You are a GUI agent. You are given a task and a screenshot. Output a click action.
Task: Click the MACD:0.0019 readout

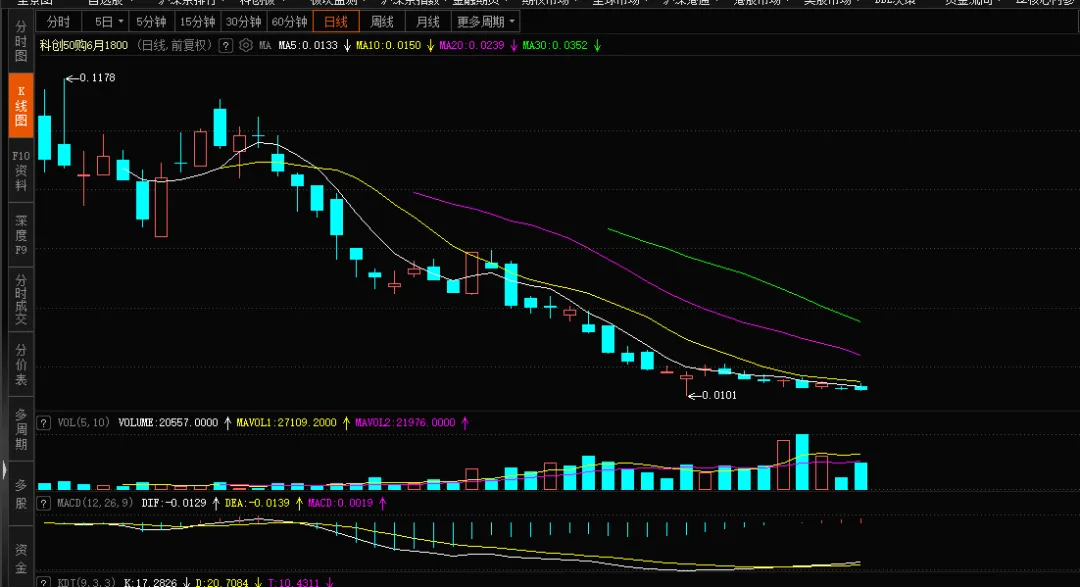pyautogui.click(x=340, y=503)
